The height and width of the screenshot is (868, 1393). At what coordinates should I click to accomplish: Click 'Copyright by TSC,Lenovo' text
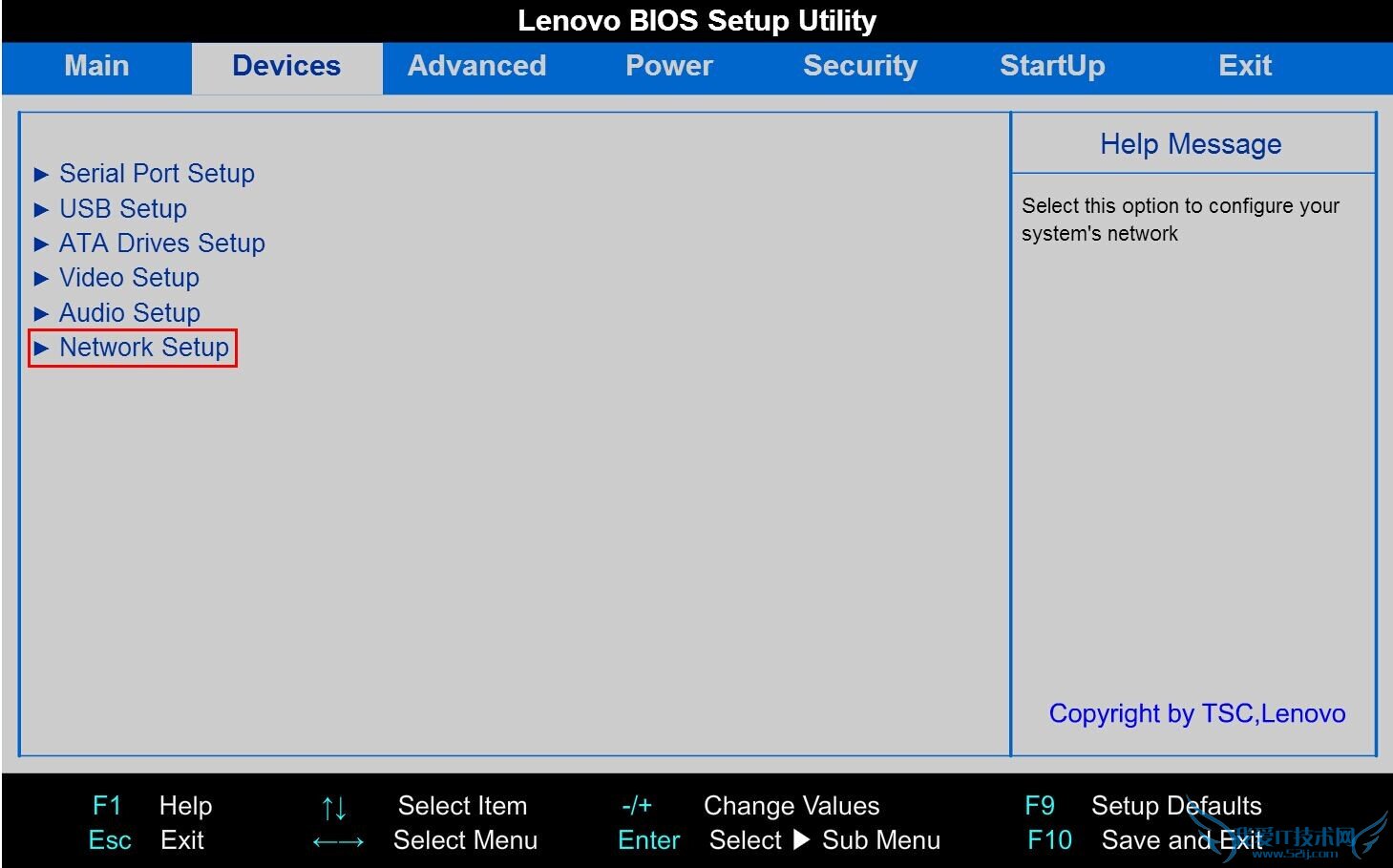tap(1197, 713)
